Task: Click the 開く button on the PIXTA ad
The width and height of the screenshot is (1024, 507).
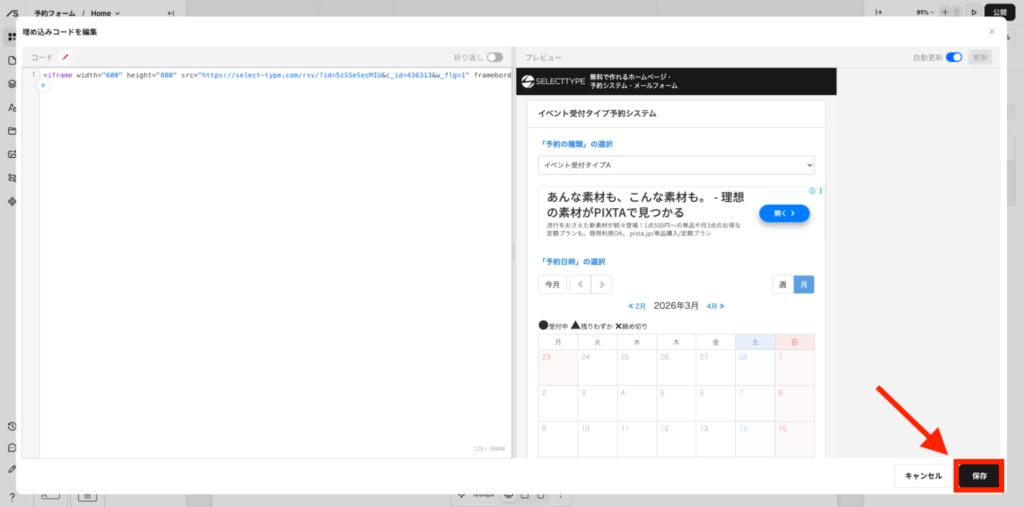Action: point(783,213)
